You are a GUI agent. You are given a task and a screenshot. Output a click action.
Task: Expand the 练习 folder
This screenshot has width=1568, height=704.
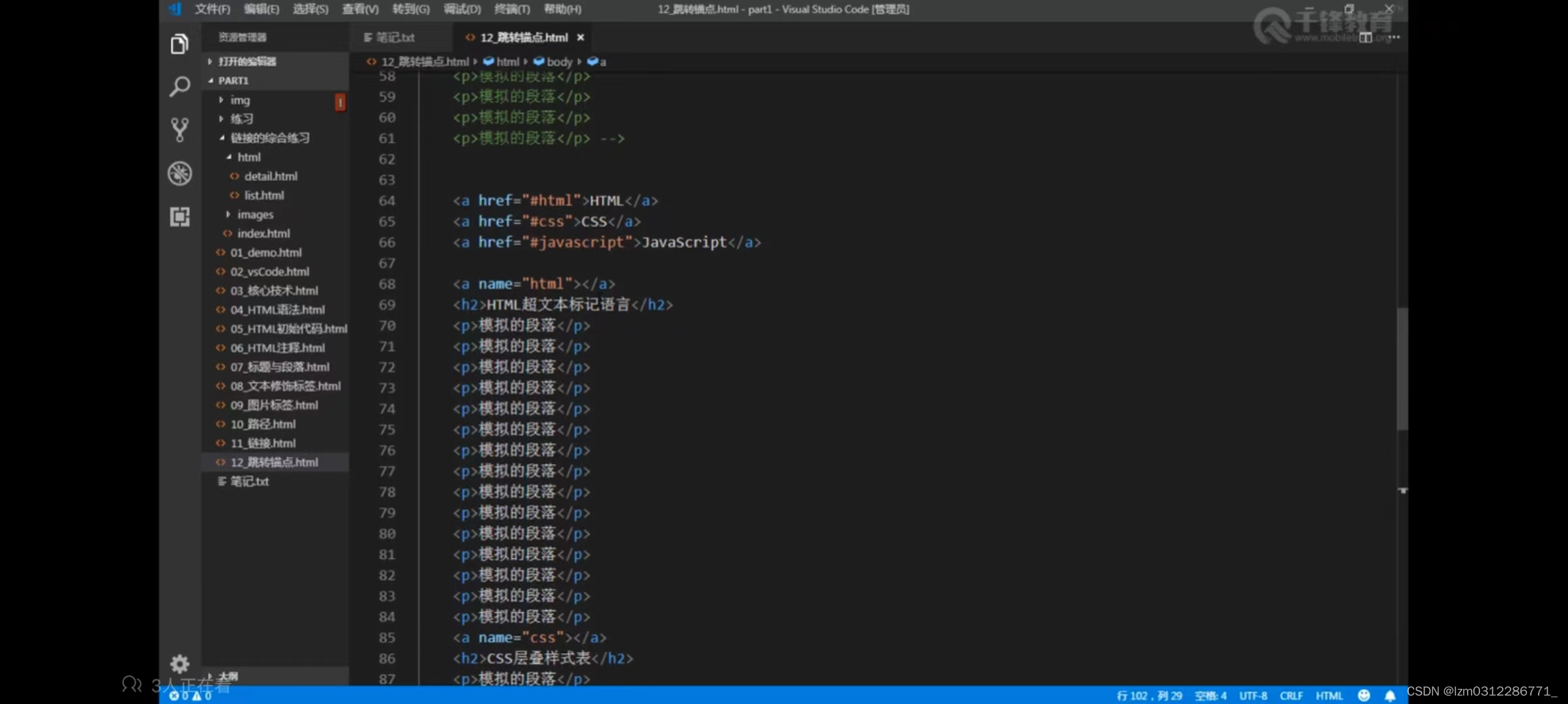276,119
